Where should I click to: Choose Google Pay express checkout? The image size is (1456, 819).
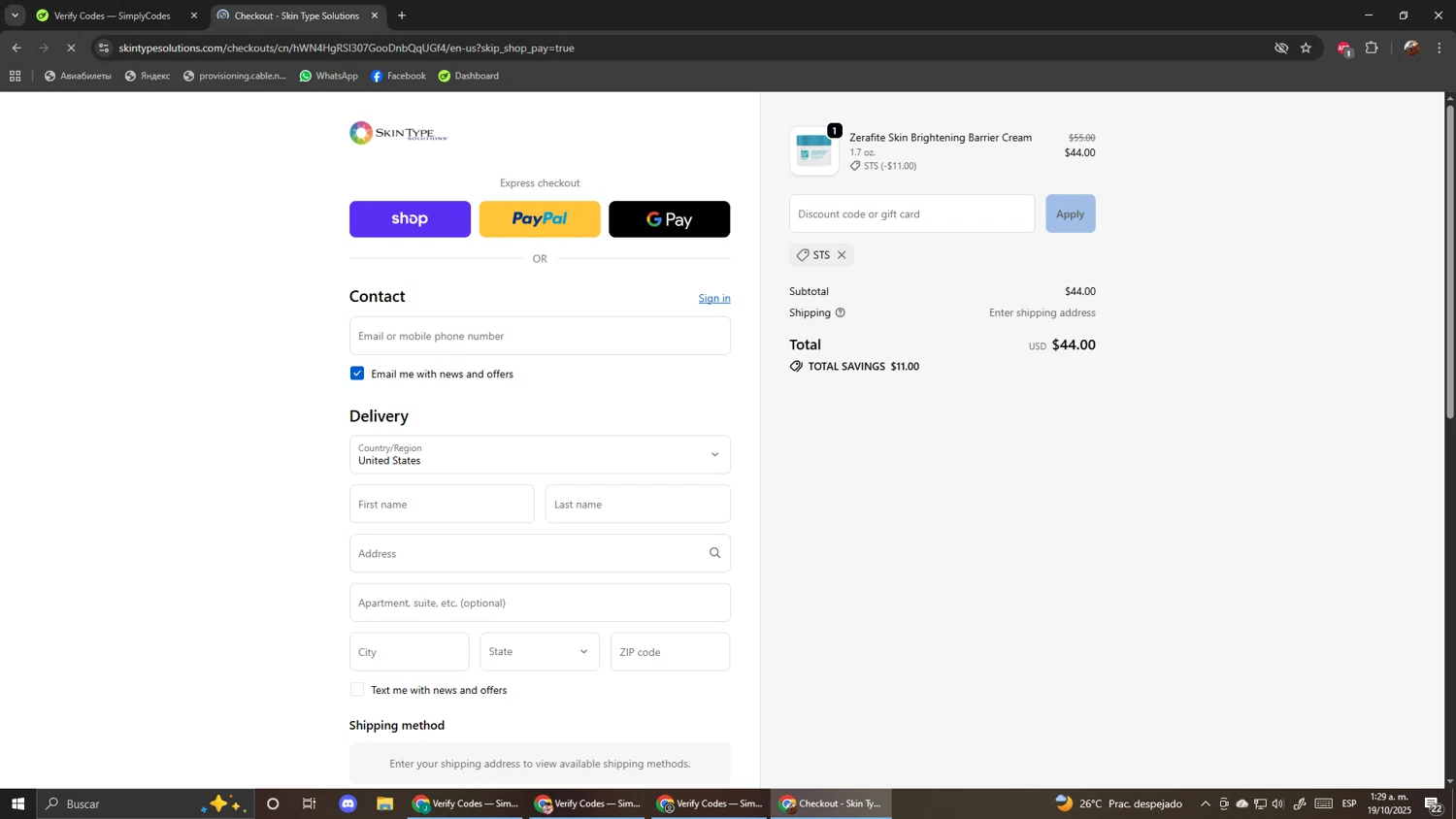[670, 219]
